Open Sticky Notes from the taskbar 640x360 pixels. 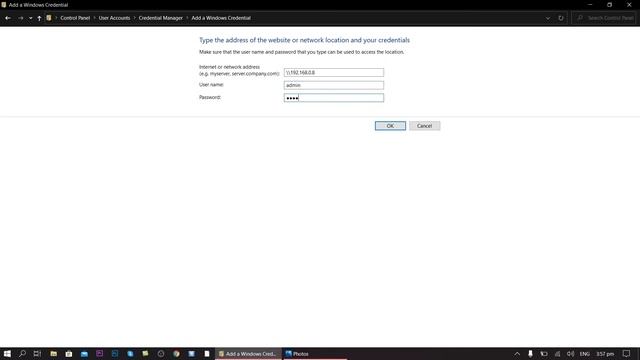[145, 353]
